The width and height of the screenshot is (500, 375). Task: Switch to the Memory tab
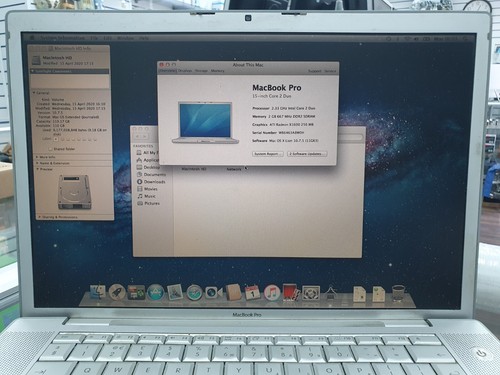pyautogui.click(x=218, y=71)
